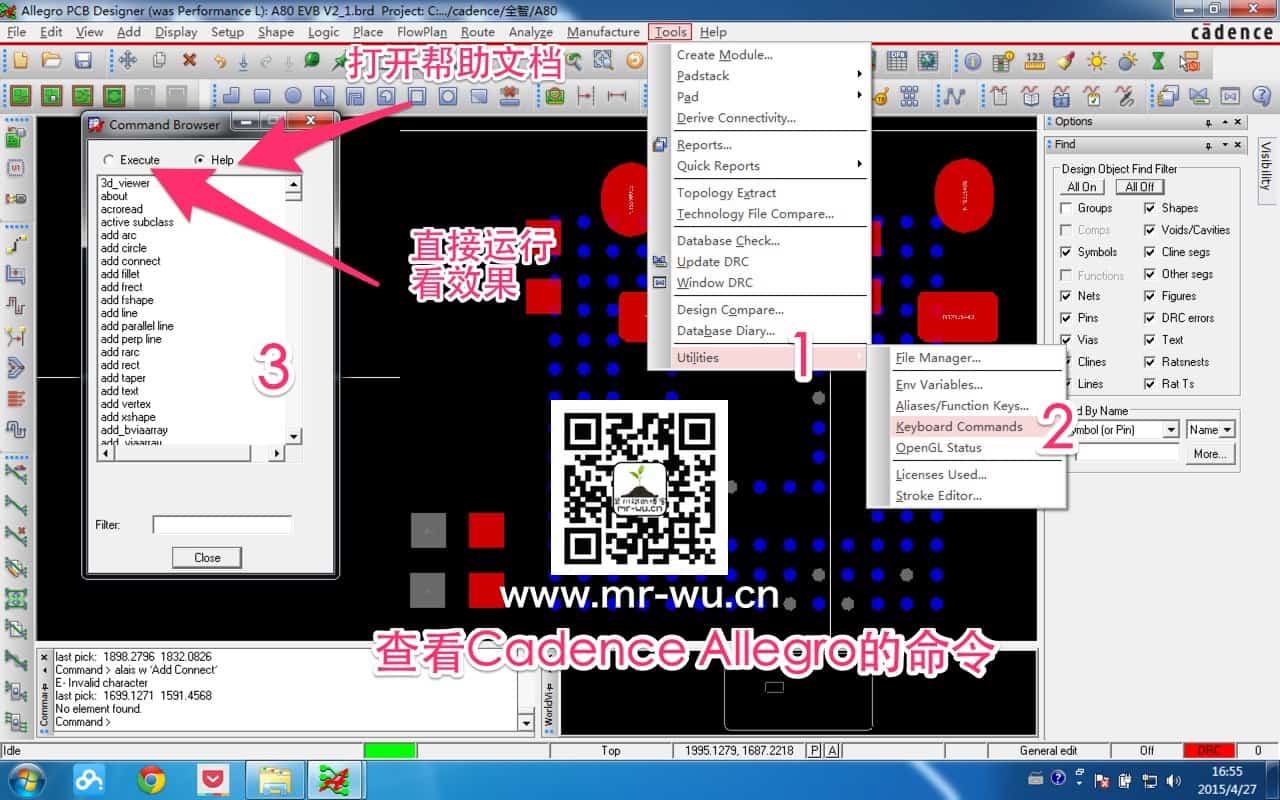Viewport: 1280px width, 800px height.
Task: Select the Help radio button
Action: tap(200, 160)
